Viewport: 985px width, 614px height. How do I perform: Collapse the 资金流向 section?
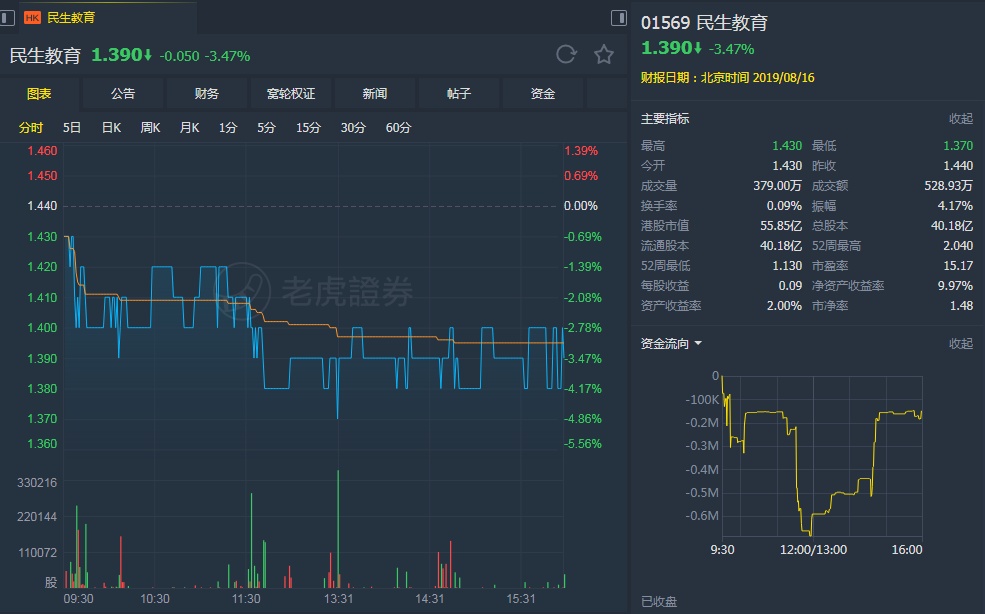click(x=960, y=344)
